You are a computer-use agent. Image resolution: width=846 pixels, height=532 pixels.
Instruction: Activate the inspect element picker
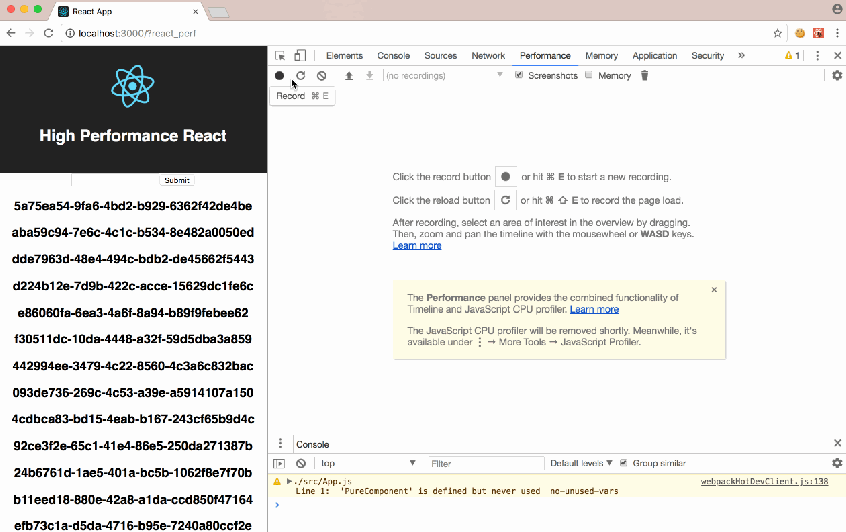280,56
